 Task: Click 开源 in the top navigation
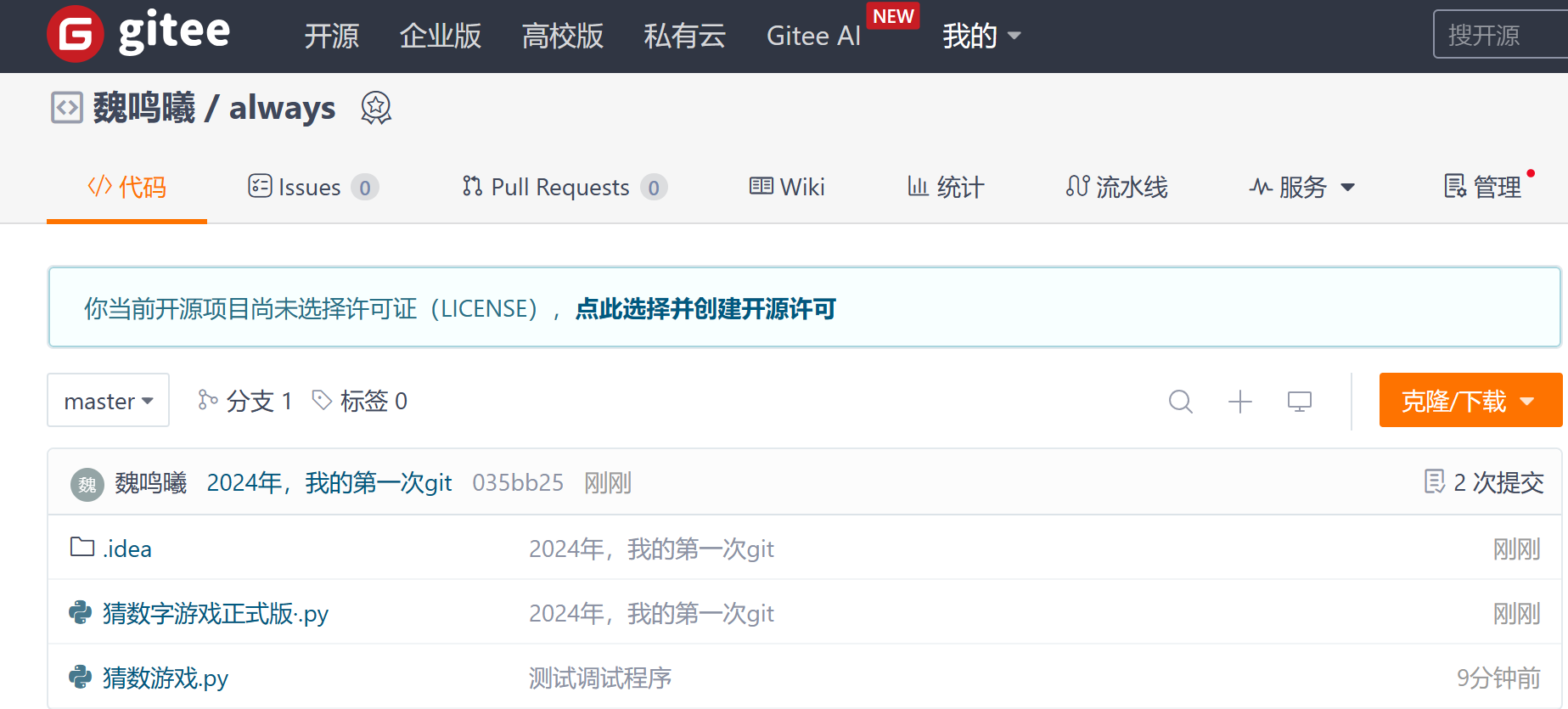click(332, 36)
